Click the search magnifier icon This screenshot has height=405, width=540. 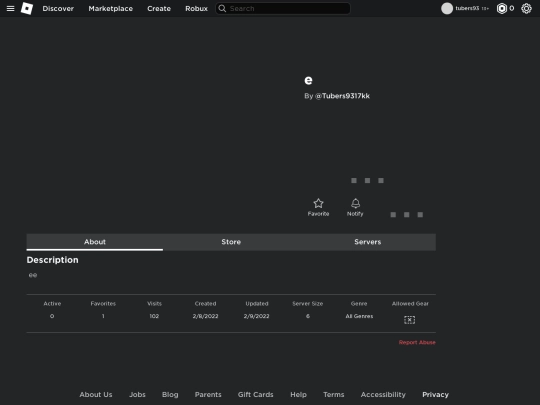coord(222,8)
